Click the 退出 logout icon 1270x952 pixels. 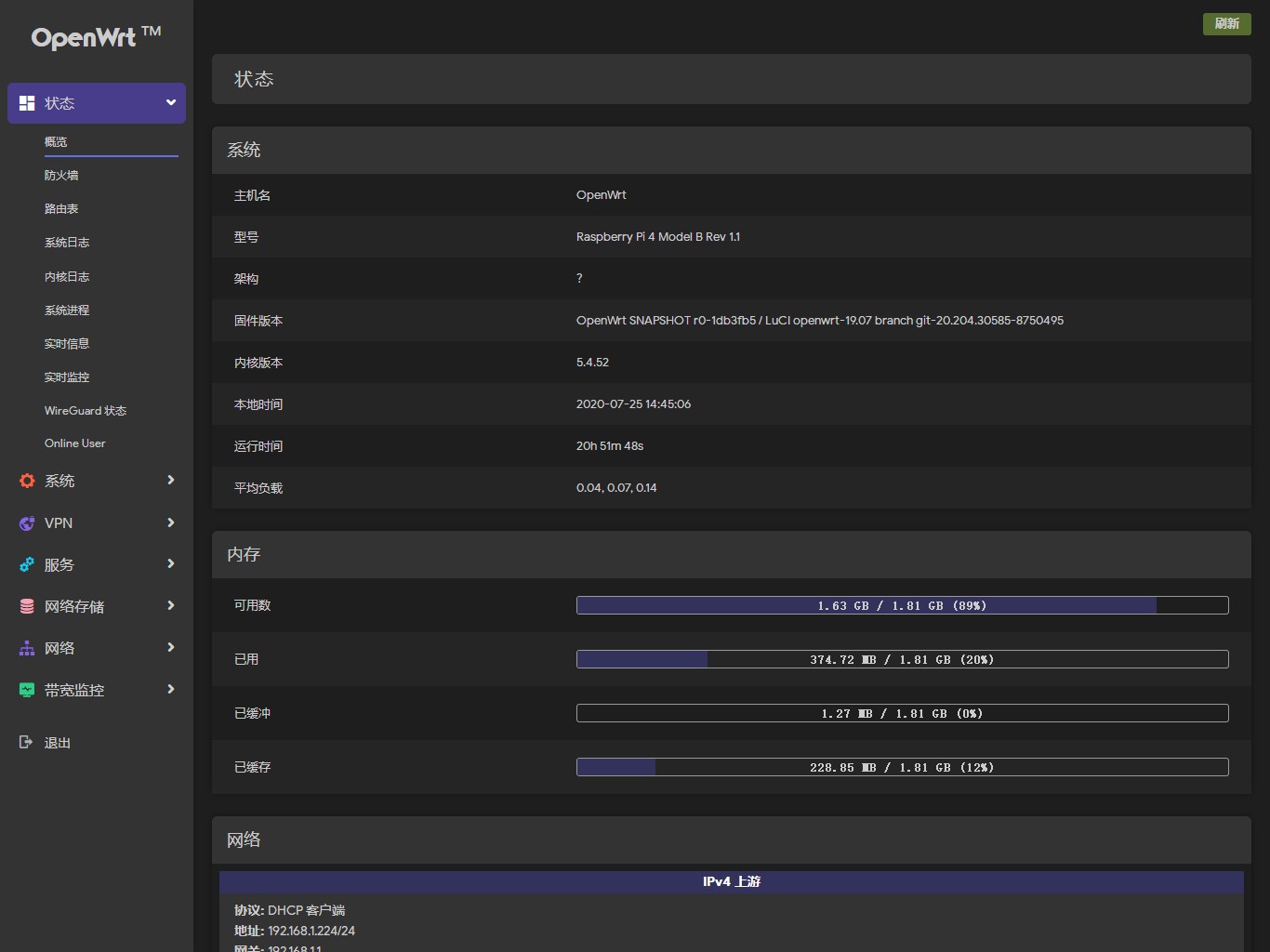click(26, 742)
